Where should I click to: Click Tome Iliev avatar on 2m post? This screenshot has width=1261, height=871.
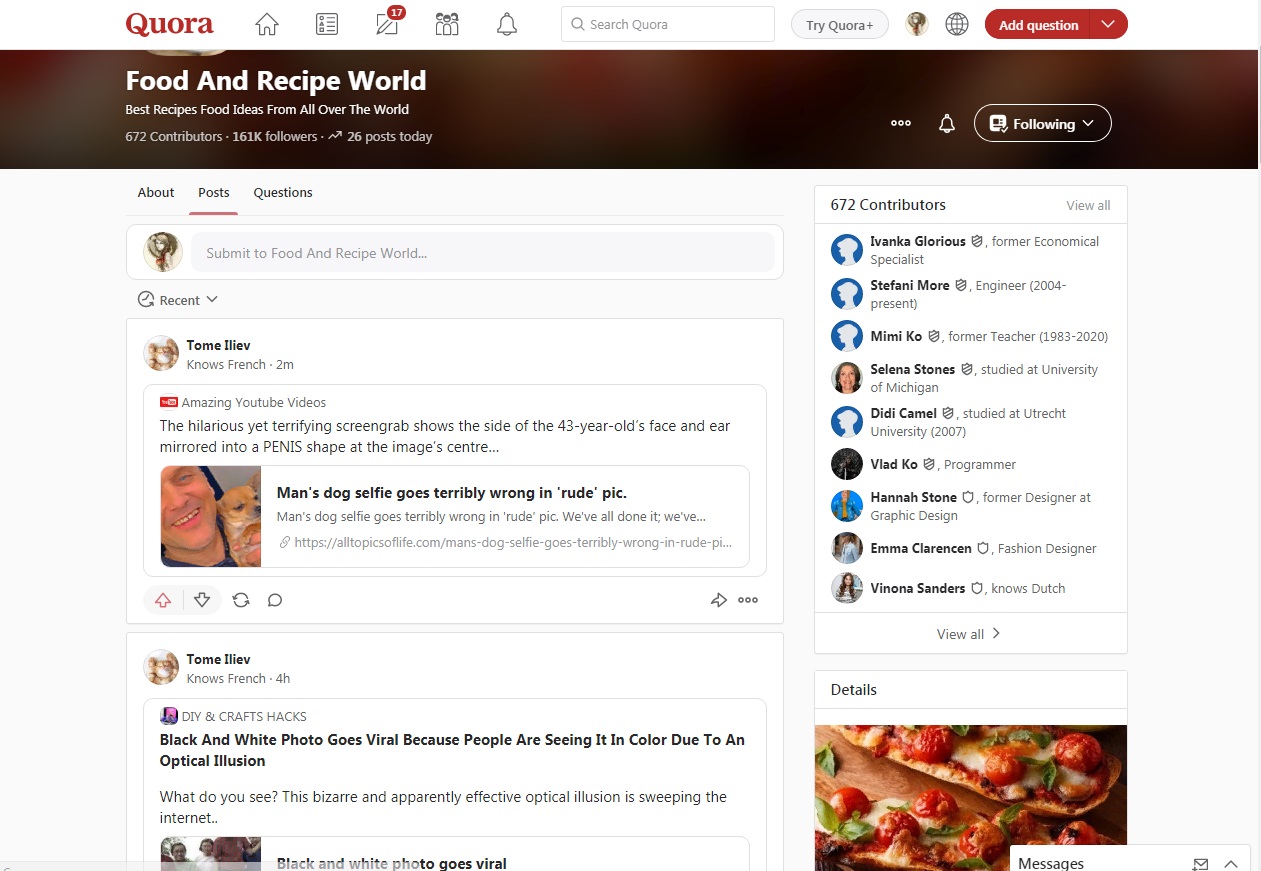pos(161,354)
